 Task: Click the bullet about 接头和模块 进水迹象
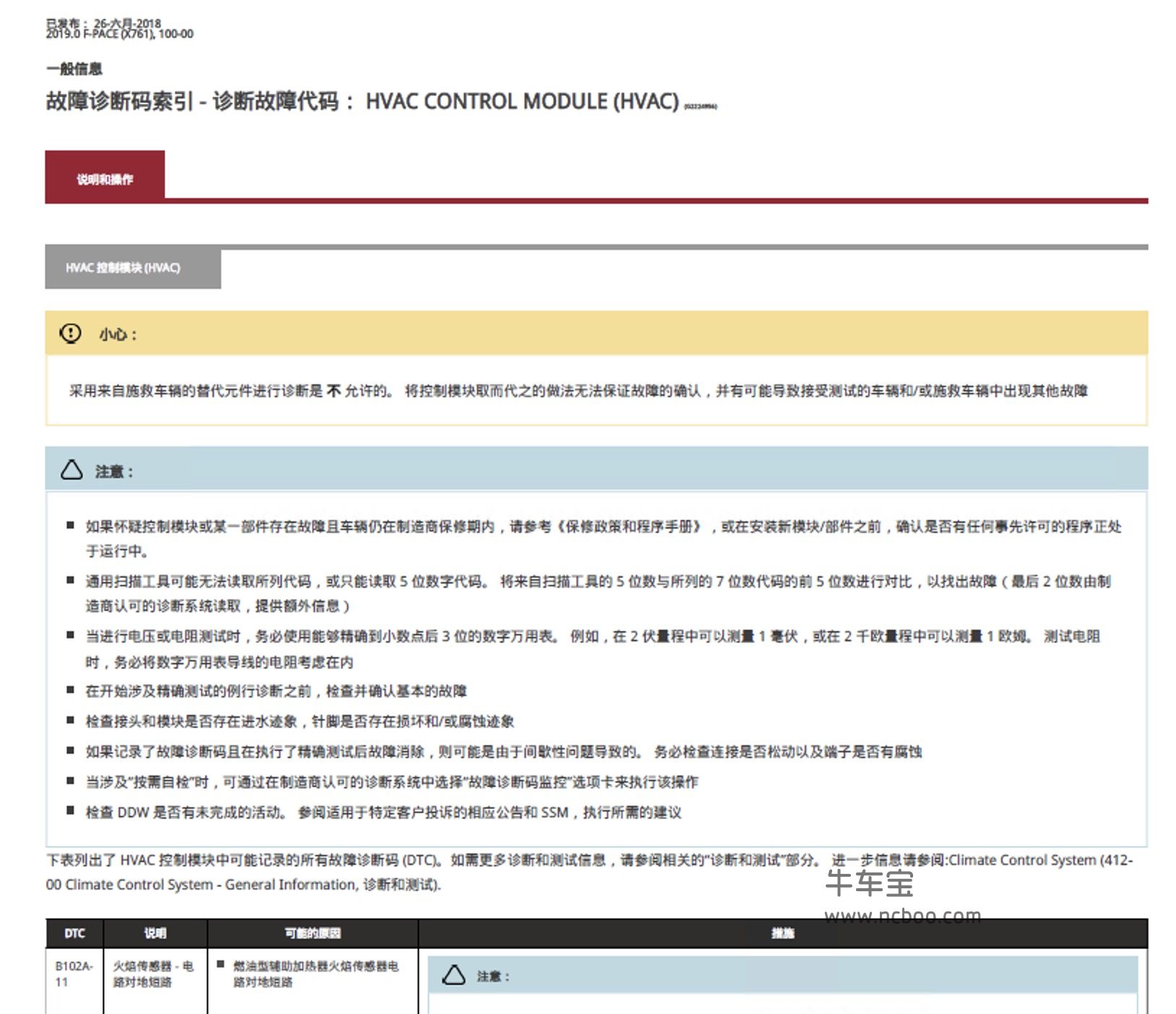tap(300, 721)
